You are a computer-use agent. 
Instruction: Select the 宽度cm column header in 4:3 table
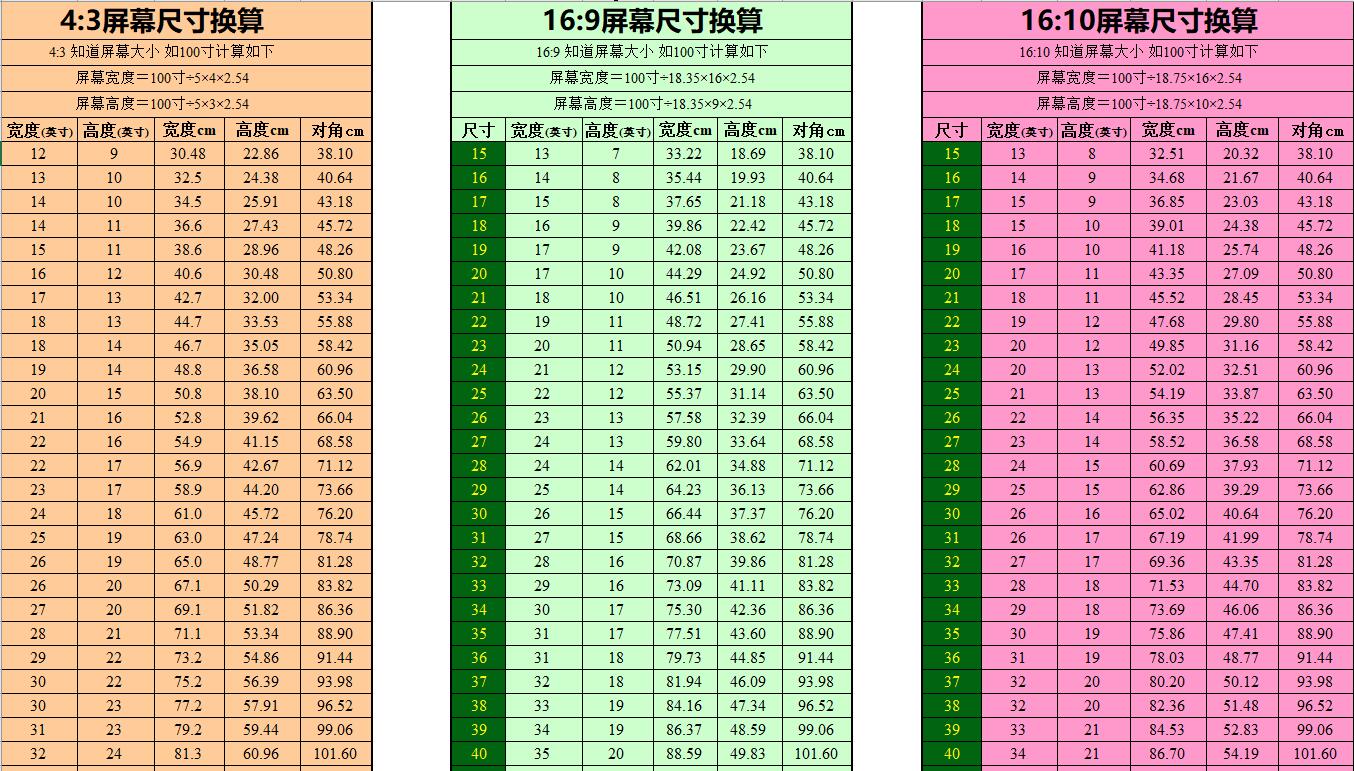[x=187, y=130]
